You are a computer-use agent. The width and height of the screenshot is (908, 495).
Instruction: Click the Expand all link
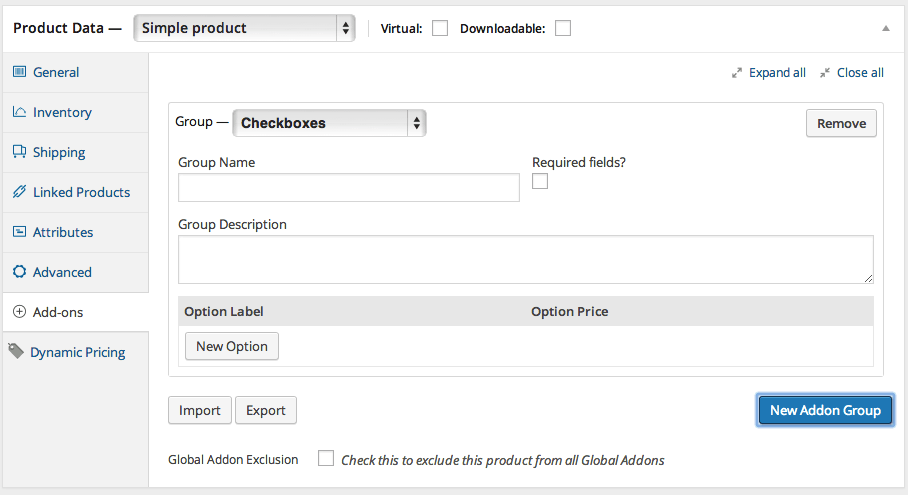[x=776, y=72]
